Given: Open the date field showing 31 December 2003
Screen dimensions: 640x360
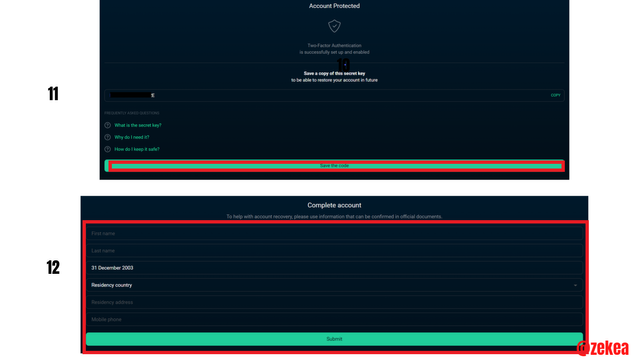Looking at the screenshot, I should click(334, 268).
